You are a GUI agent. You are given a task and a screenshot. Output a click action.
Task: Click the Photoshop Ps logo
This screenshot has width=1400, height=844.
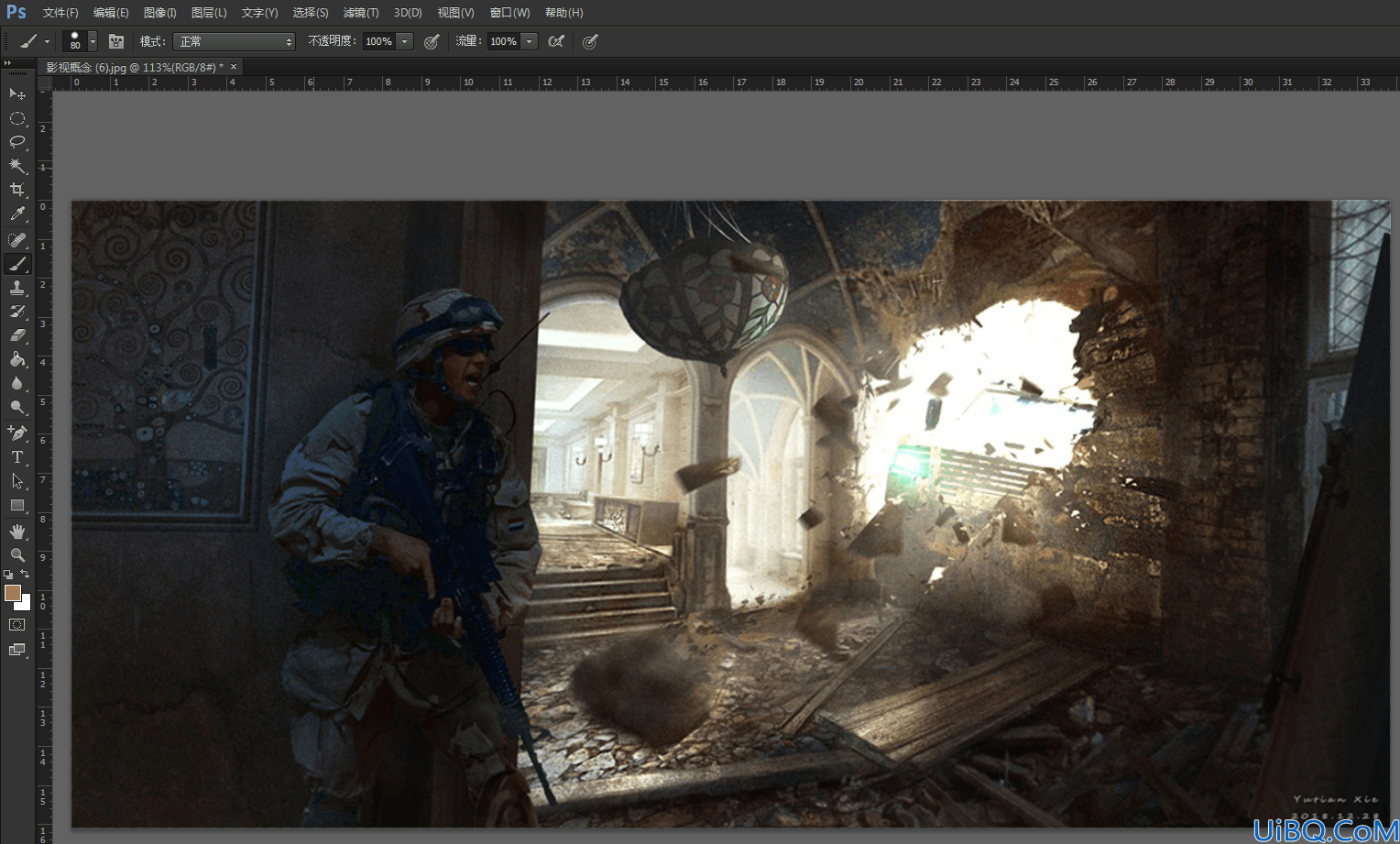tap(16, 12)
